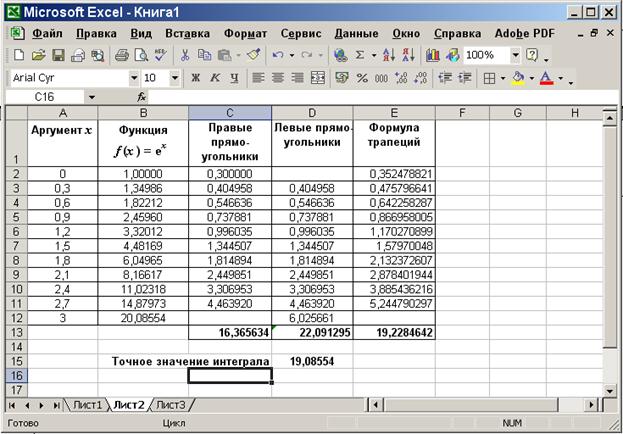Open the Undo history dropdown arrow

[x=292, y=55]
